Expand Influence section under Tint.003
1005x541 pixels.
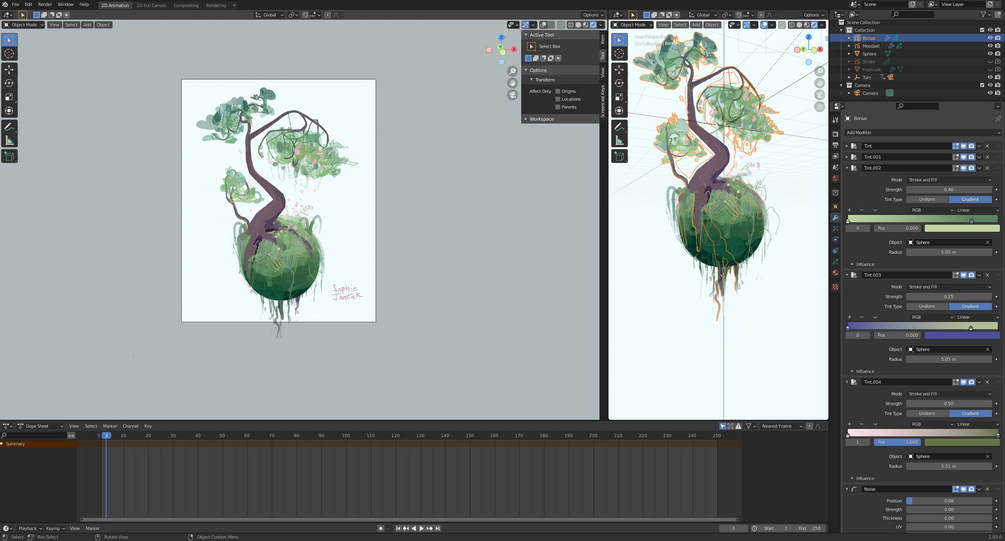click(x=865, y=371)
